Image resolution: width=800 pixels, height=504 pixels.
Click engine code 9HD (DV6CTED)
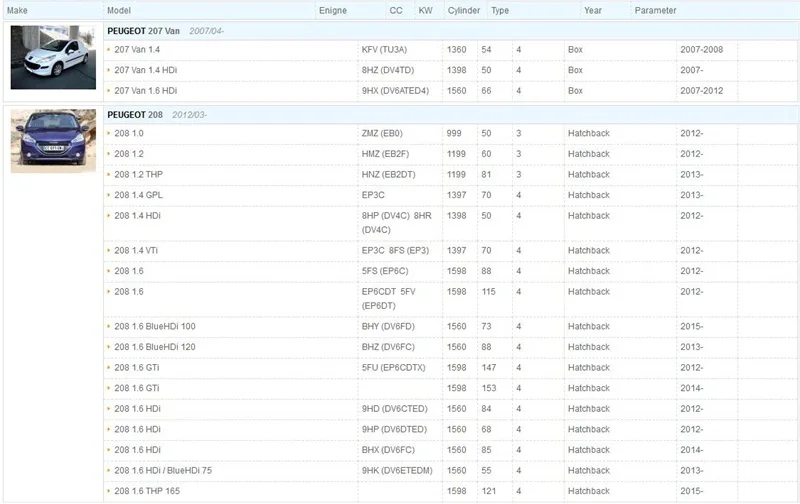394,409
